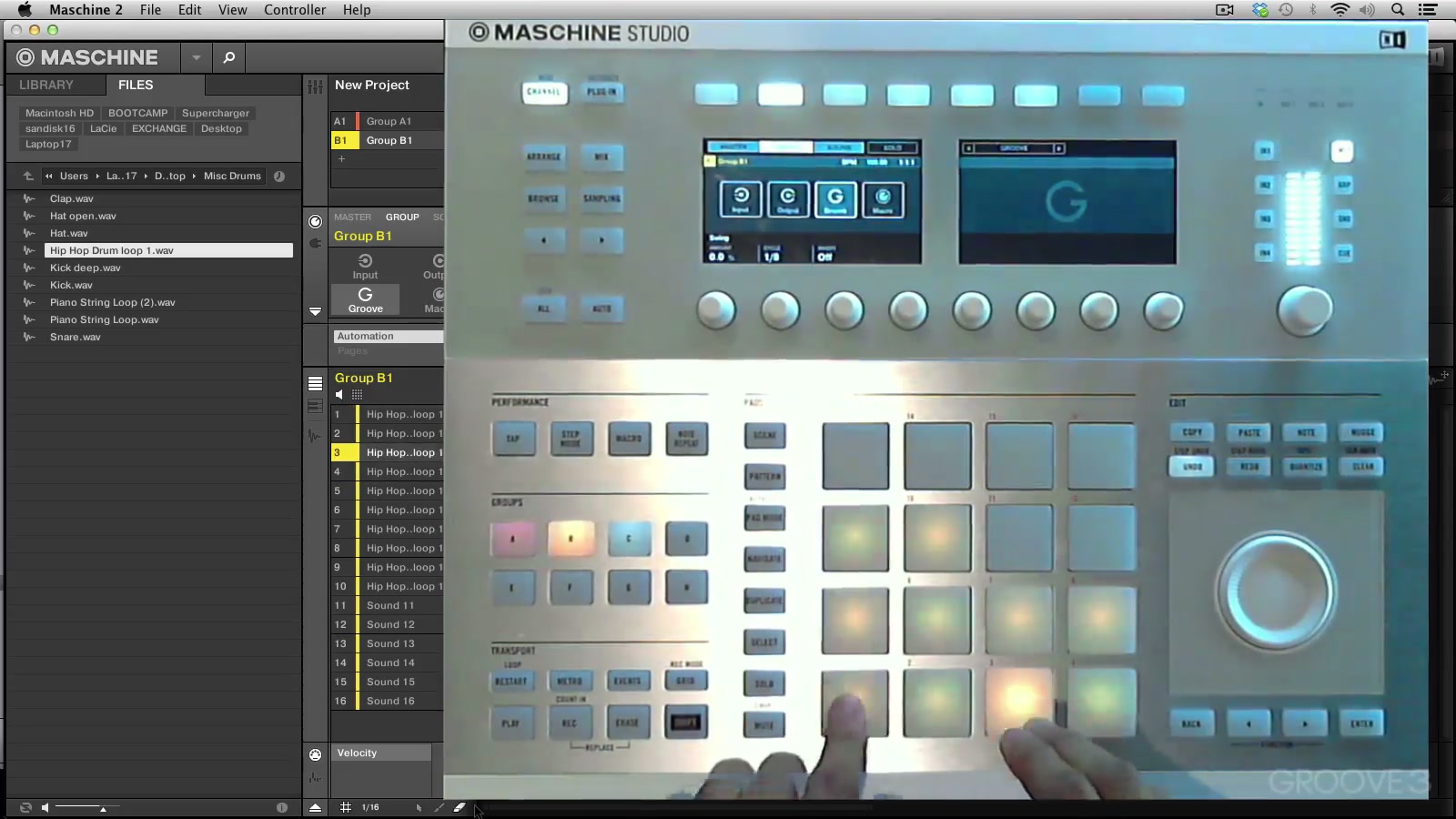
Task: Show automation lane bar-graph icon
Action: point(315,777)
